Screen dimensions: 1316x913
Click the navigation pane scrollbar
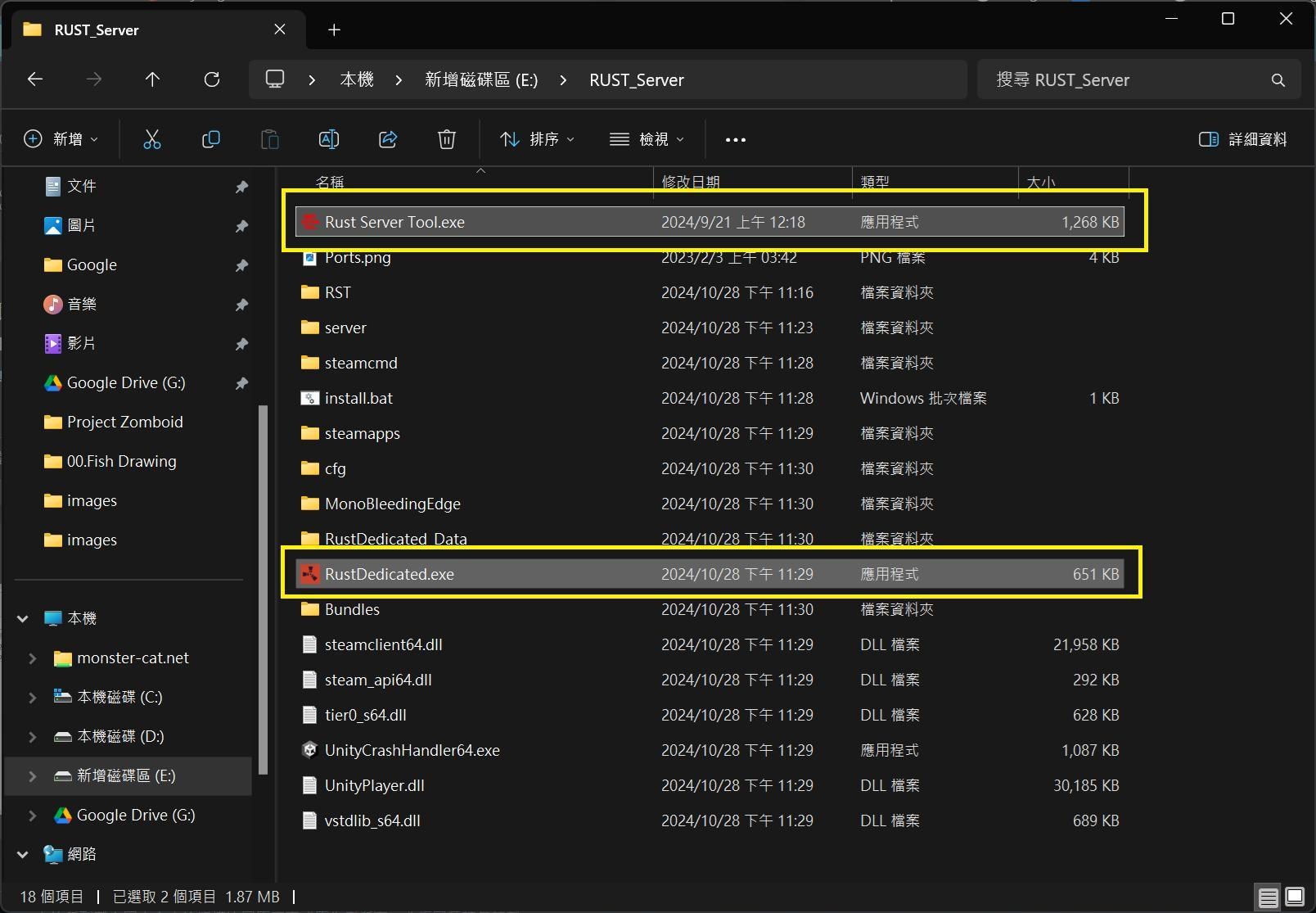point(263,590)
